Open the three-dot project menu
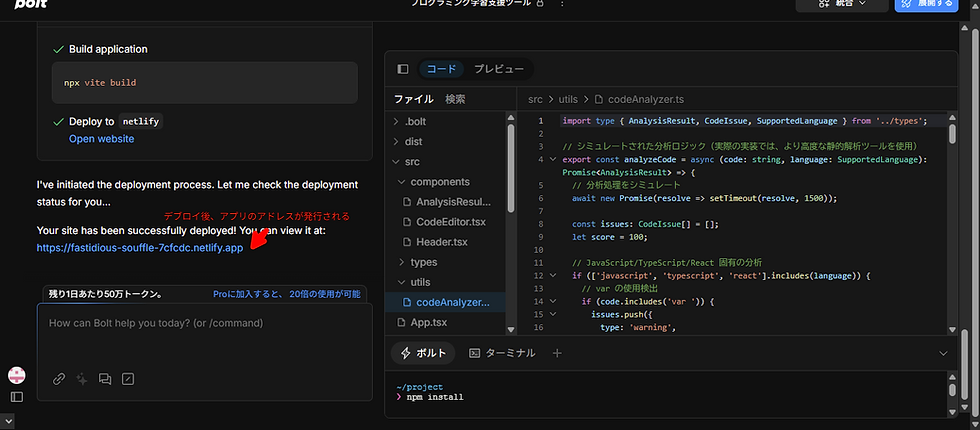Viewport: 980px width, 430px height. click(562, 3)
